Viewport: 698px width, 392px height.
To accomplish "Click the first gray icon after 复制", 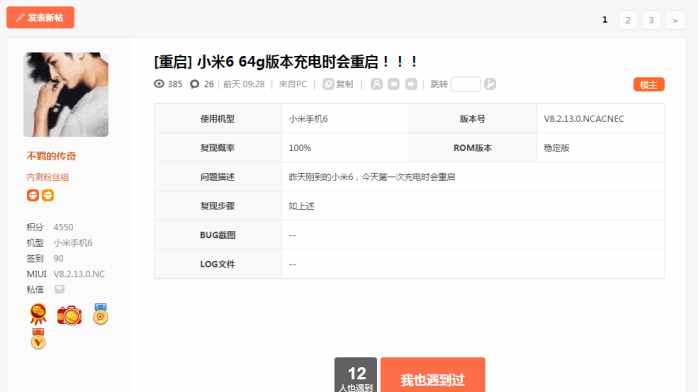I will point(376,84).
